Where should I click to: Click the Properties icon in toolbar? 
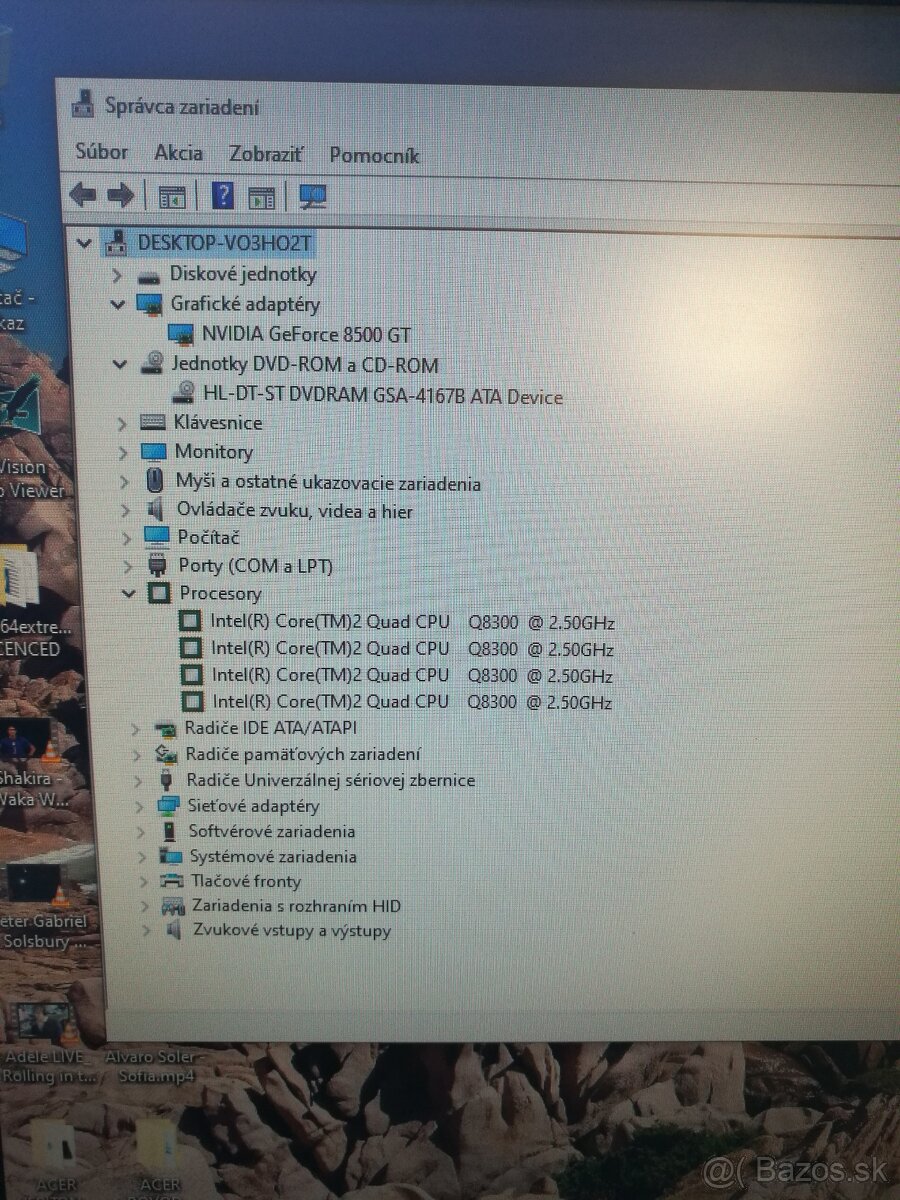pos(261,195)
